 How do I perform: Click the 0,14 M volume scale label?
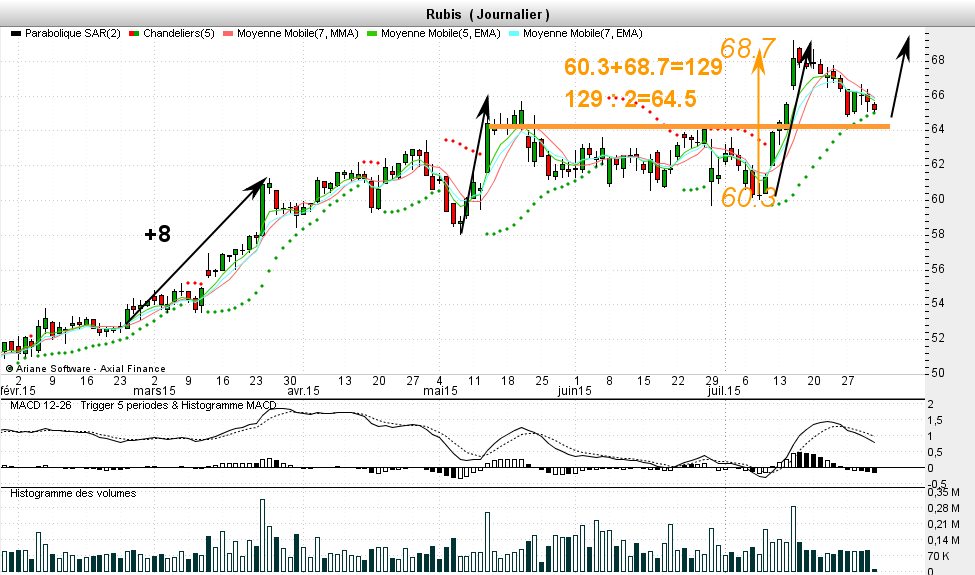(x=943, y=541)
